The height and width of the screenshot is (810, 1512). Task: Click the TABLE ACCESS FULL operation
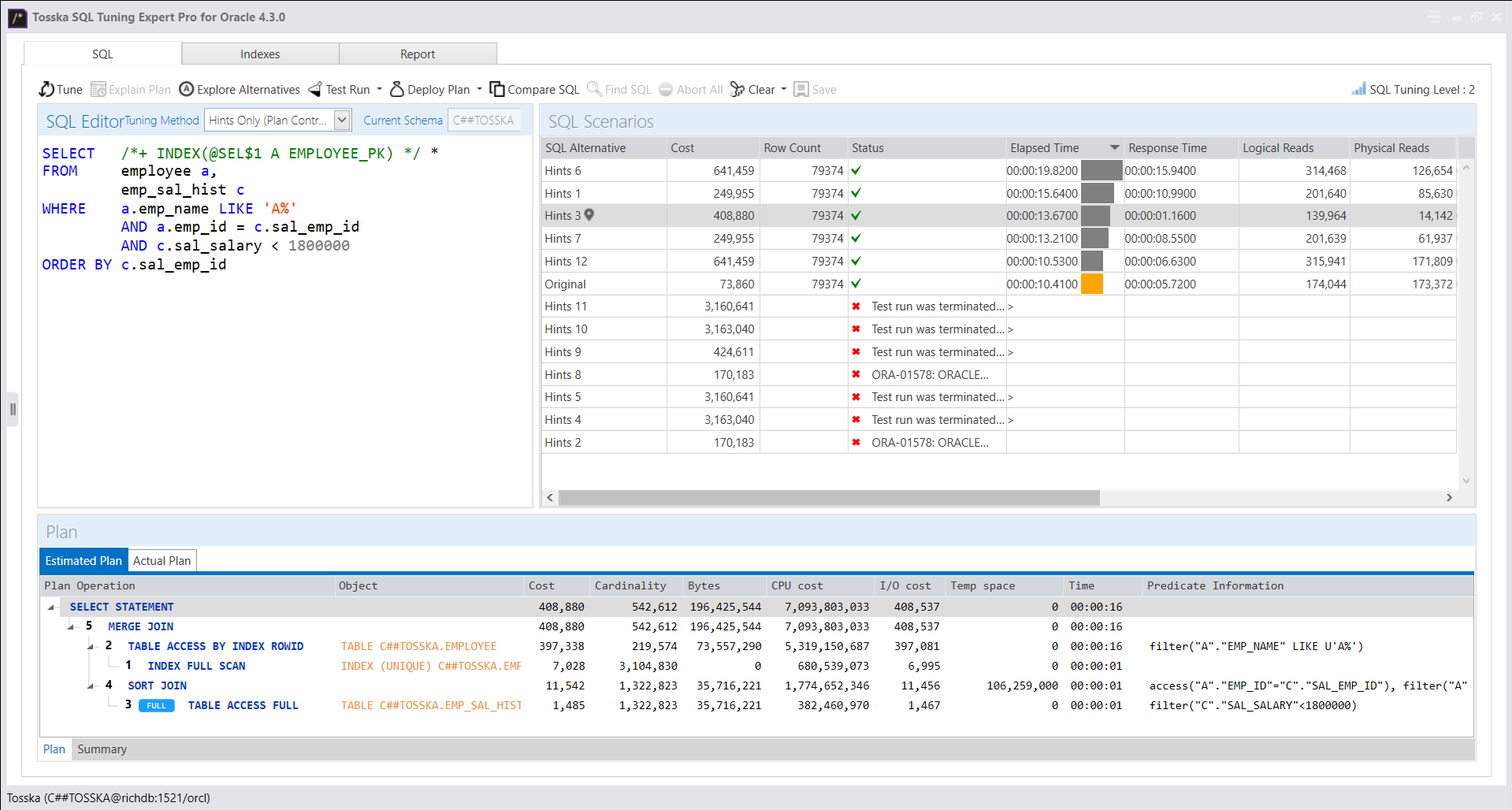[x=243, y=705]
